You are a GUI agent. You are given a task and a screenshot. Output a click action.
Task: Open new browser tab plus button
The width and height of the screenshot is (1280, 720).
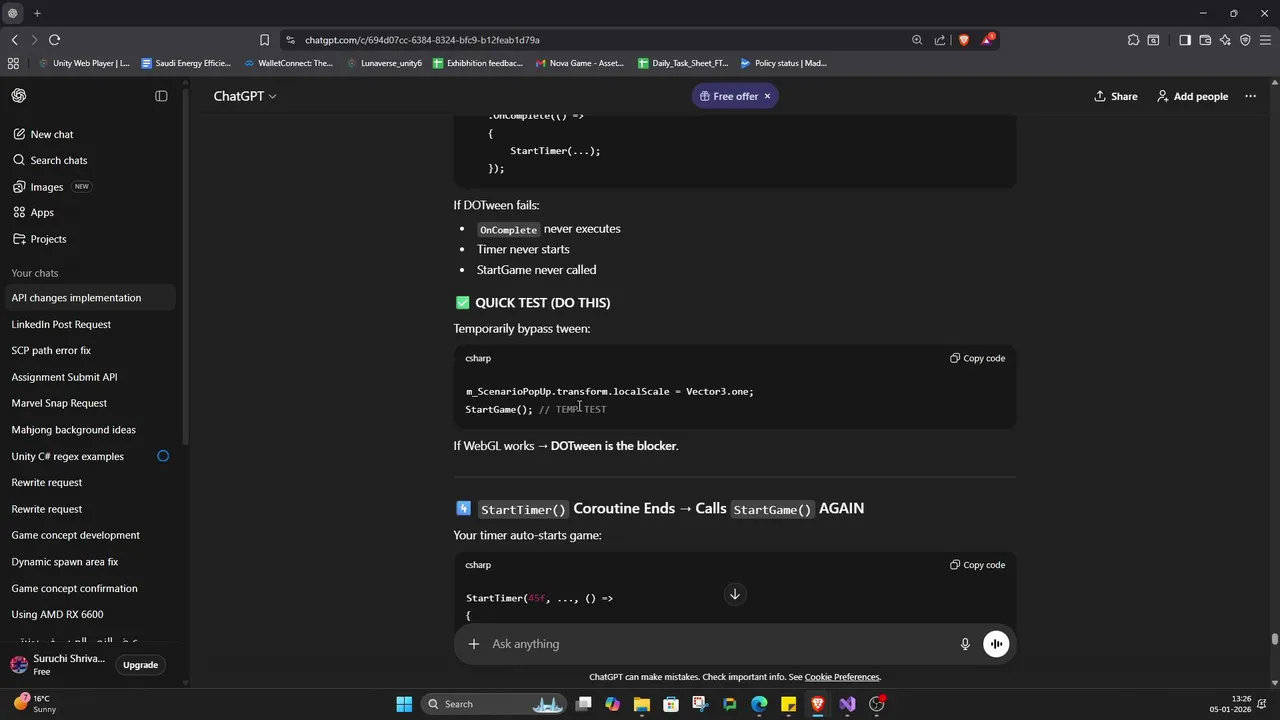pos(37,13)
